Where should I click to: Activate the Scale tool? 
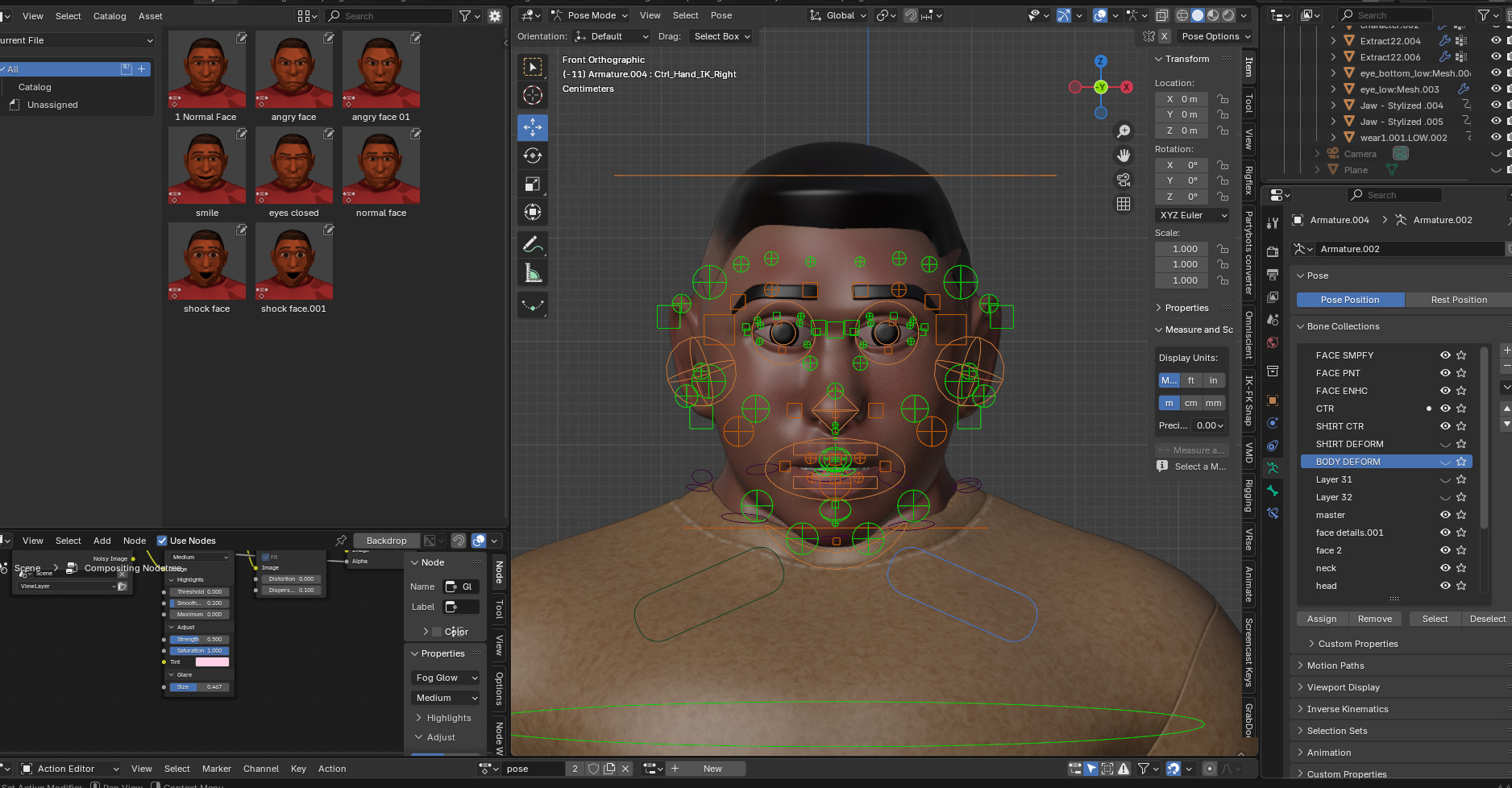tap(533, 184)
